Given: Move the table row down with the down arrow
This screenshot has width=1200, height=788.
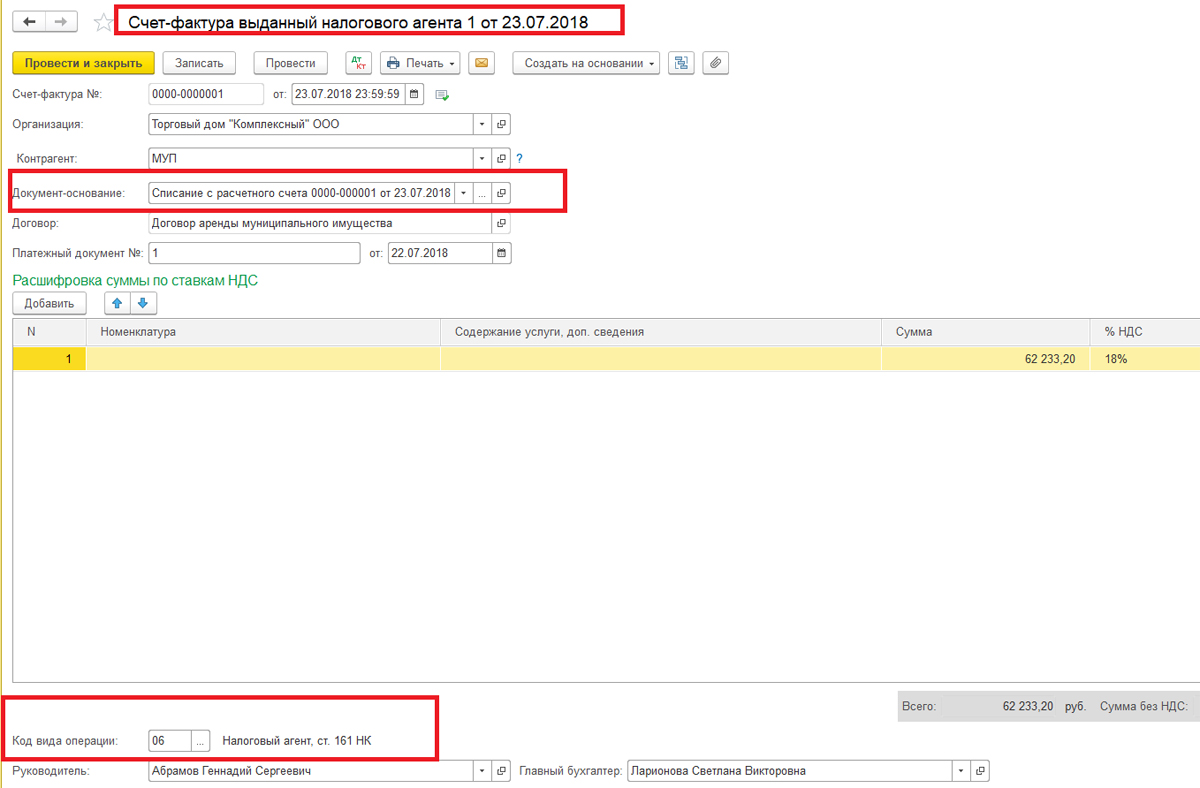Looking at the screenshot, I should coord(142,303).
